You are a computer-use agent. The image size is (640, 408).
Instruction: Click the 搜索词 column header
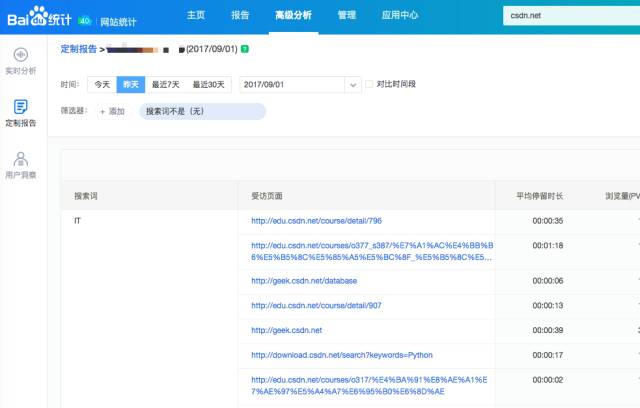(86, 196)
